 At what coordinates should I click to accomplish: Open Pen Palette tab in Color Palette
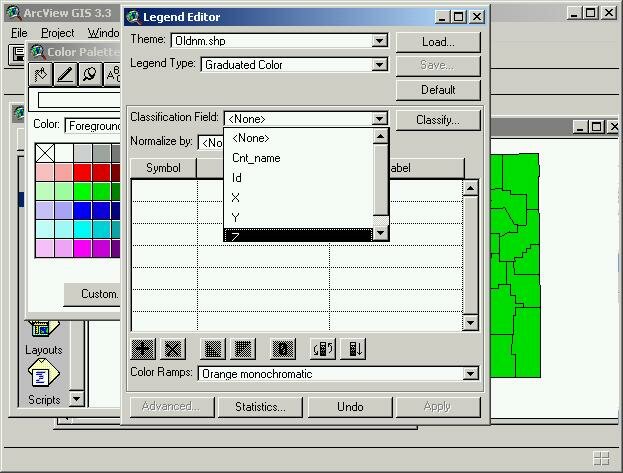pos(65,74)
